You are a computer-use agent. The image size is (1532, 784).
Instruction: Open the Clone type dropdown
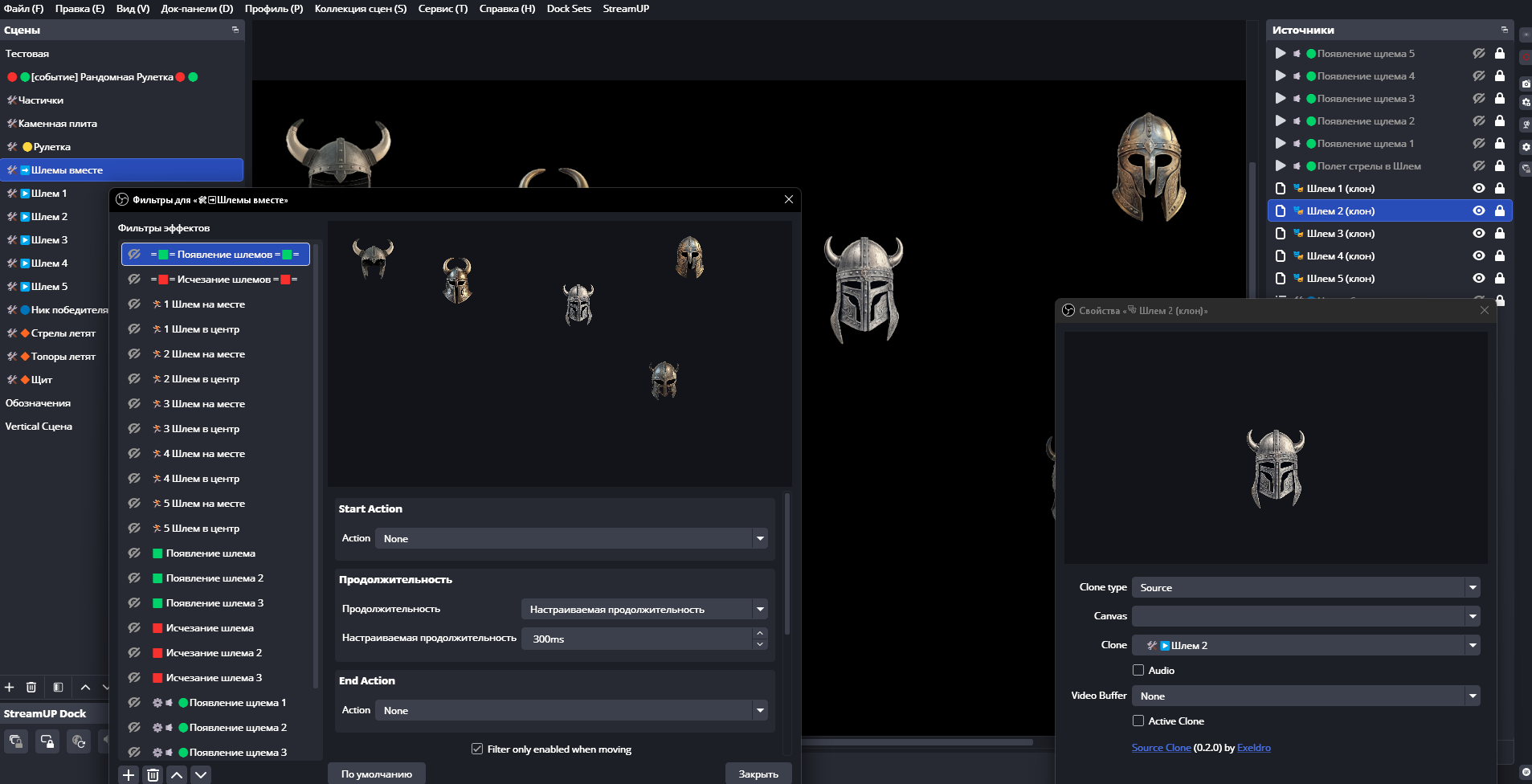(x=1305, y=587)
